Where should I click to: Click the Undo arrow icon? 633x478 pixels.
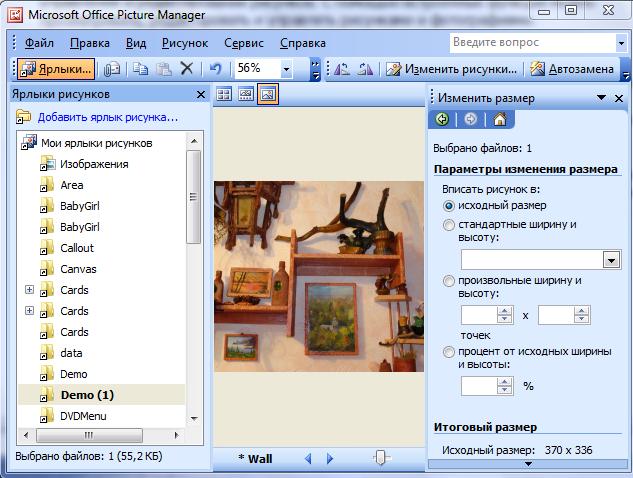coord(216,69)
